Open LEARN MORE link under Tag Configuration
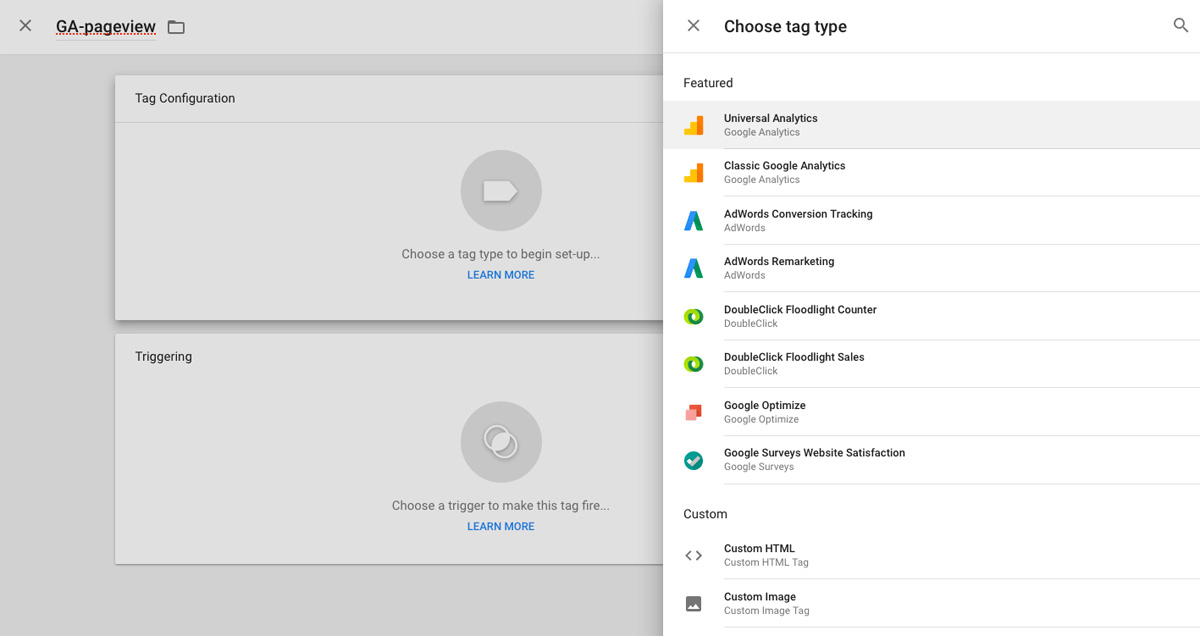 coord(501,275)
